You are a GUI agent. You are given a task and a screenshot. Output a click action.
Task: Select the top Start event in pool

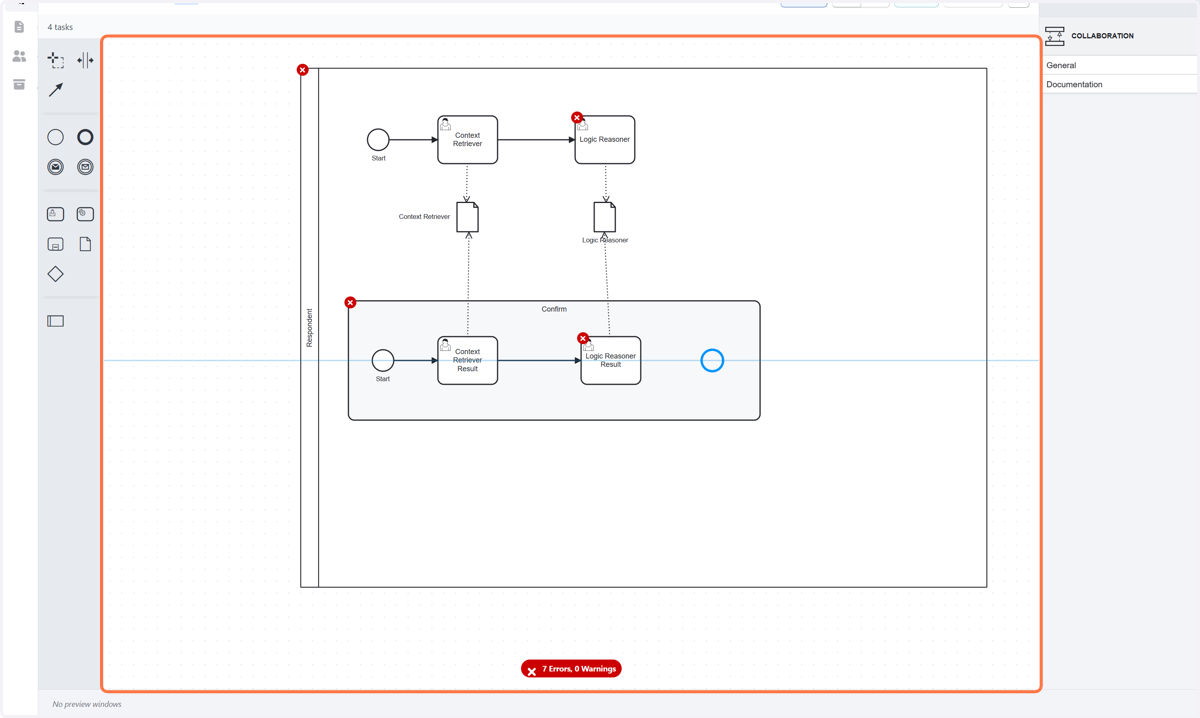(x=378, y=140)
